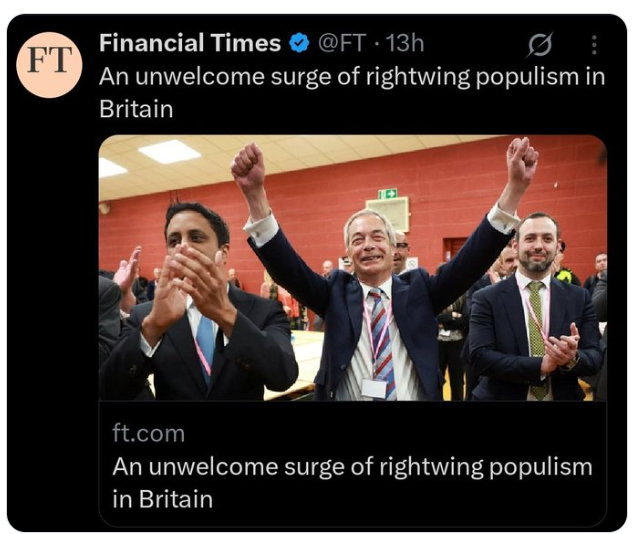633x534 pixels.
Task: Click the white name badge on the lanyard
Action: pos(374,388)
